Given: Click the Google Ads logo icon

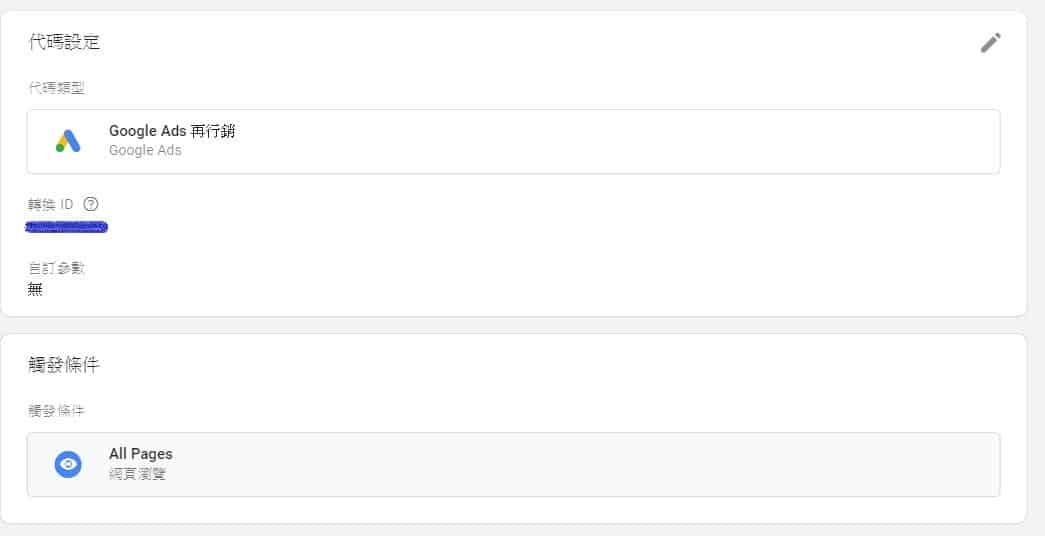Looking at the screenshot, I should (68, 141).
